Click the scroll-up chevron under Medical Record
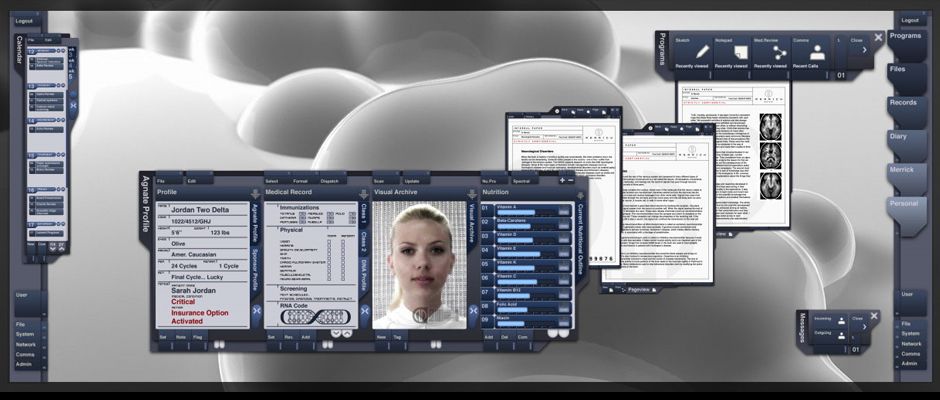Image resolution: width=940 pixels, height=400 pixels. [x=346, y=333]
